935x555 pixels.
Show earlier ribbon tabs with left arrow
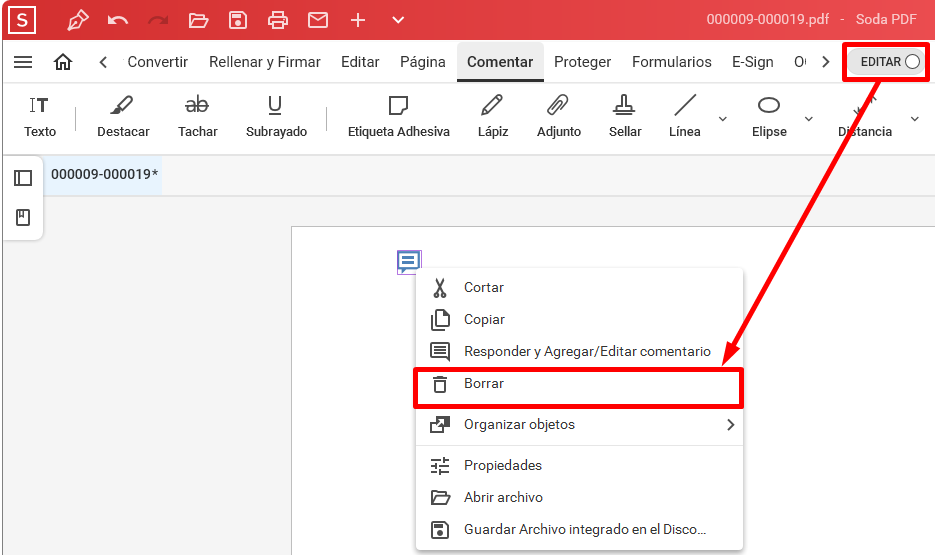pos(103,62)
